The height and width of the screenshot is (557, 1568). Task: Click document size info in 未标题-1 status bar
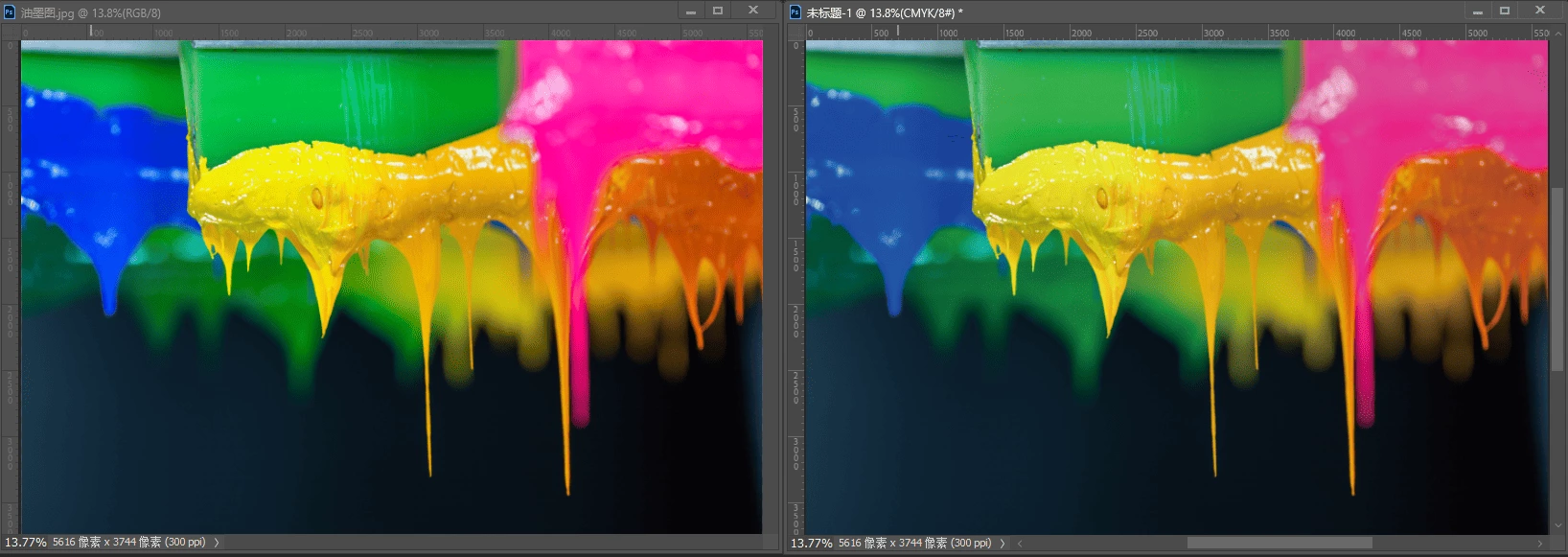tap(915, 543)
